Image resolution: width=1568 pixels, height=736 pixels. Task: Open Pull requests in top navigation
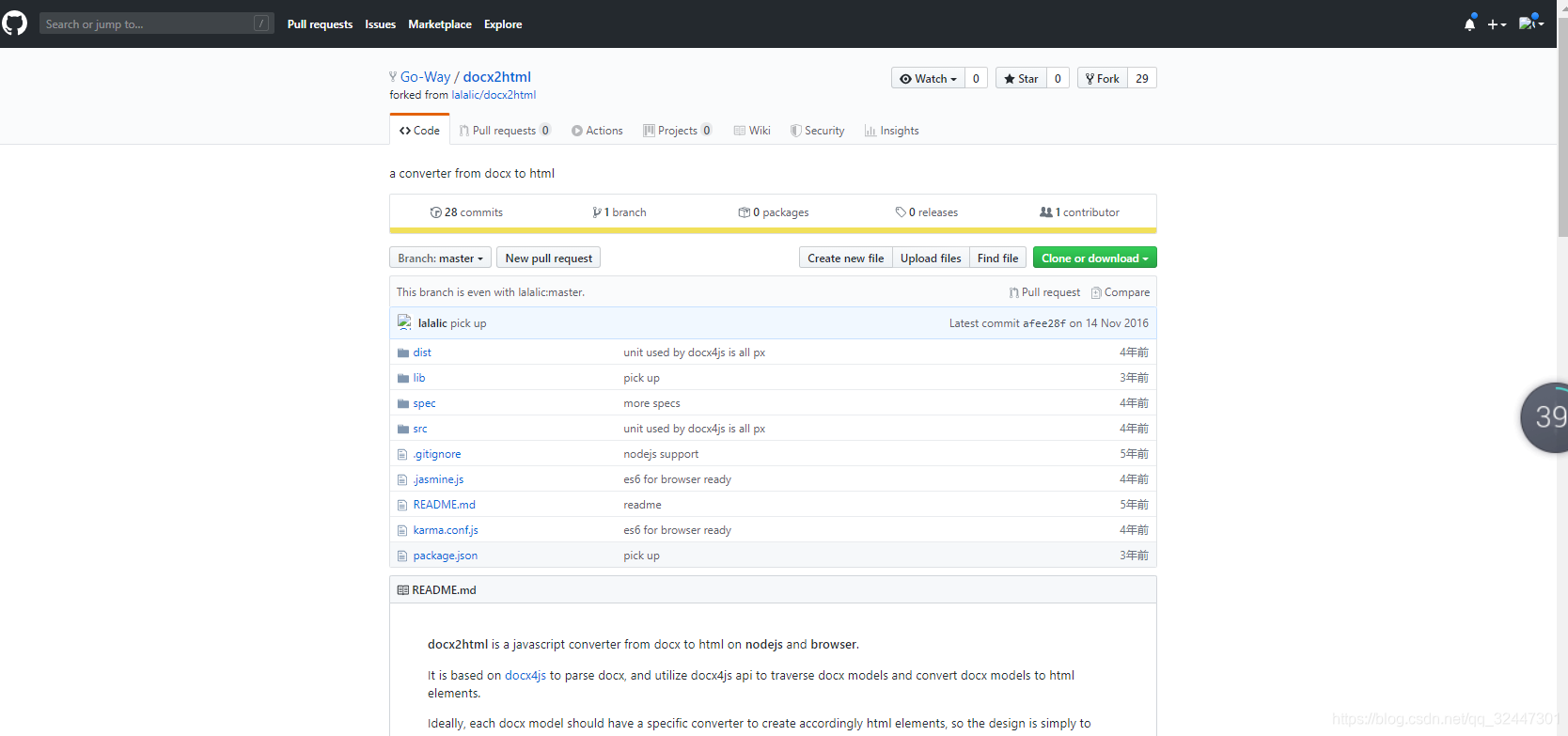[x=320, y=24]
